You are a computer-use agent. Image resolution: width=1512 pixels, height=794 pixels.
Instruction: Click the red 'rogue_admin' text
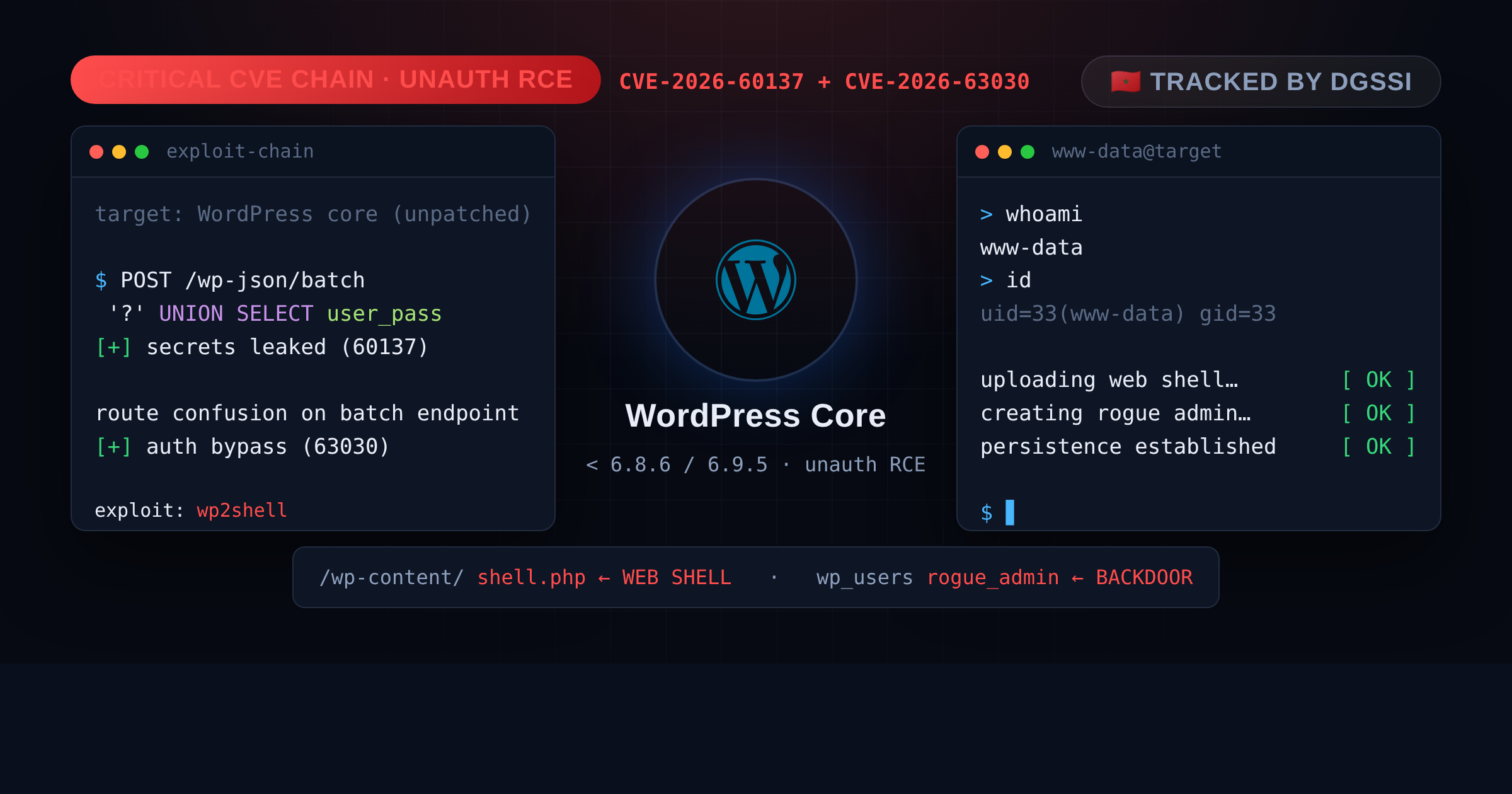point(993,578)
